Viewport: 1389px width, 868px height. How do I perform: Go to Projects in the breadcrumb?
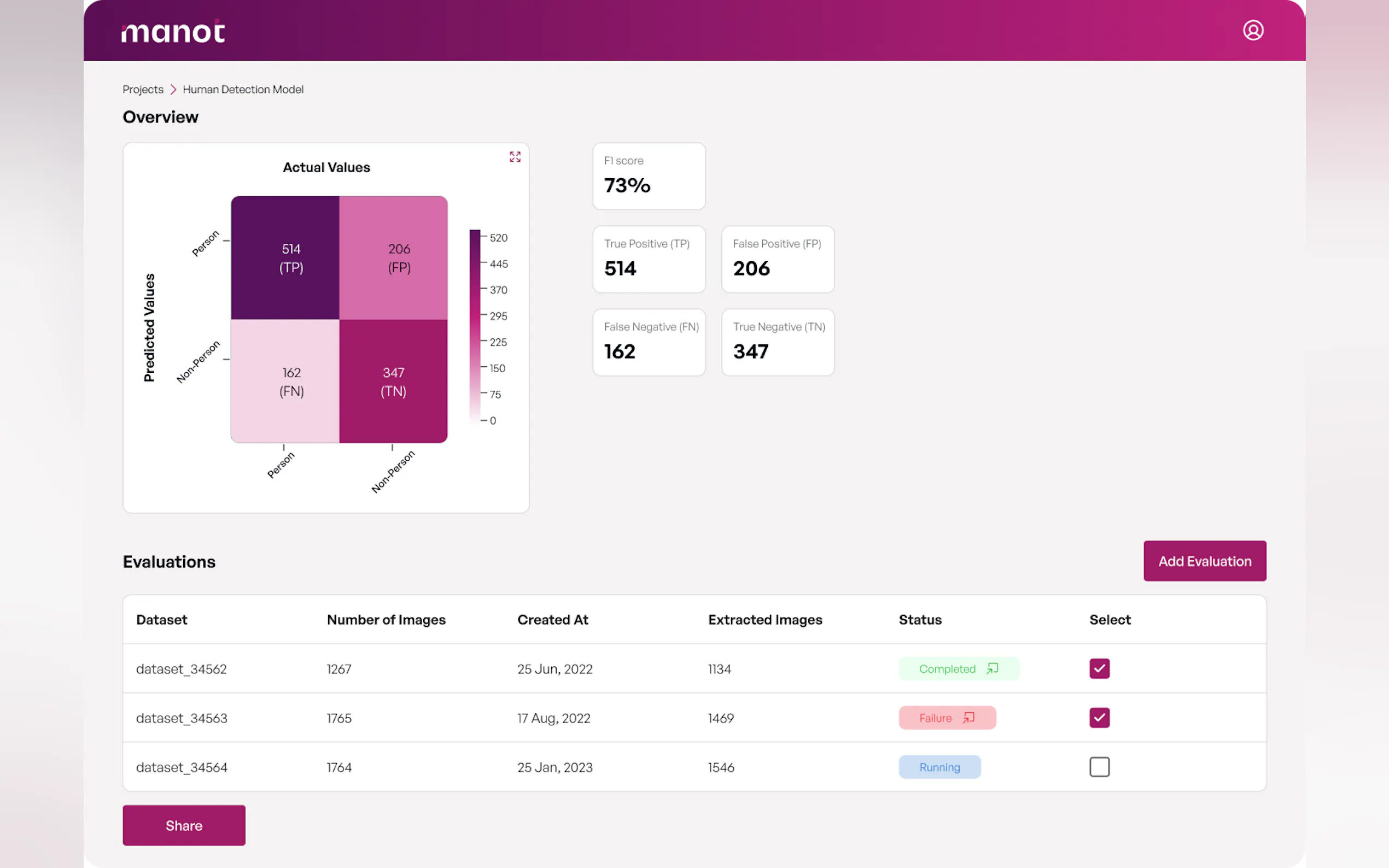click(142, 90)
